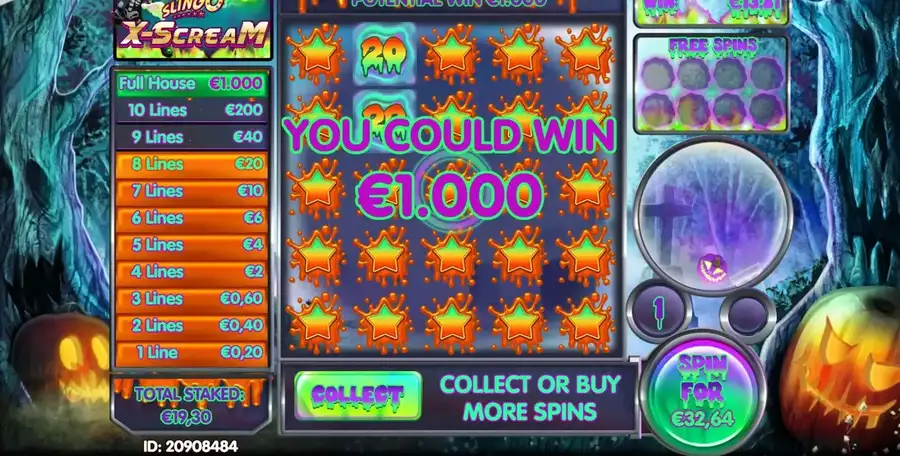Click the green COLLECT button
Screen dimensions: 900x456
(x=358, y=395)
